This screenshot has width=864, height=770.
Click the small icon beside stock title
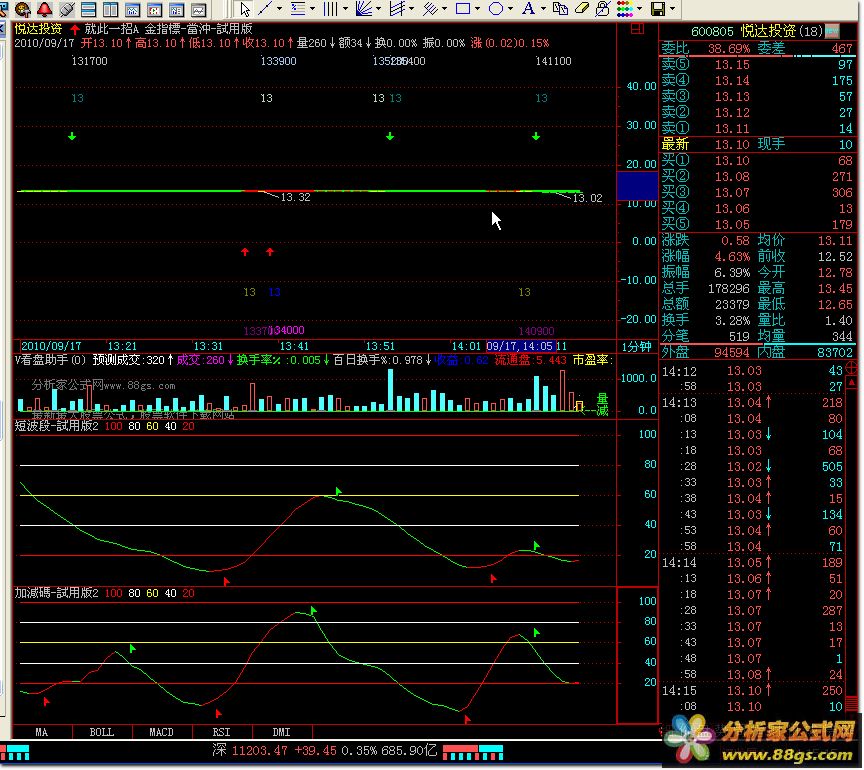[x=832, y=31]
